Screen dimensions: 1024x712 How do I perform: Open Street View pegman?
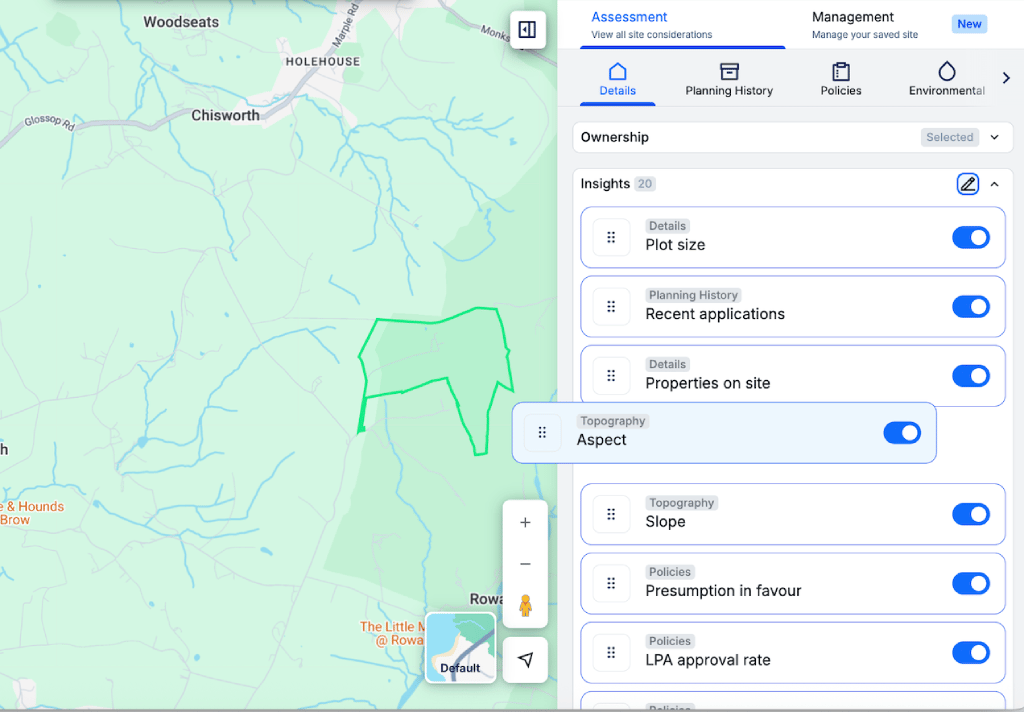[525, 606]
